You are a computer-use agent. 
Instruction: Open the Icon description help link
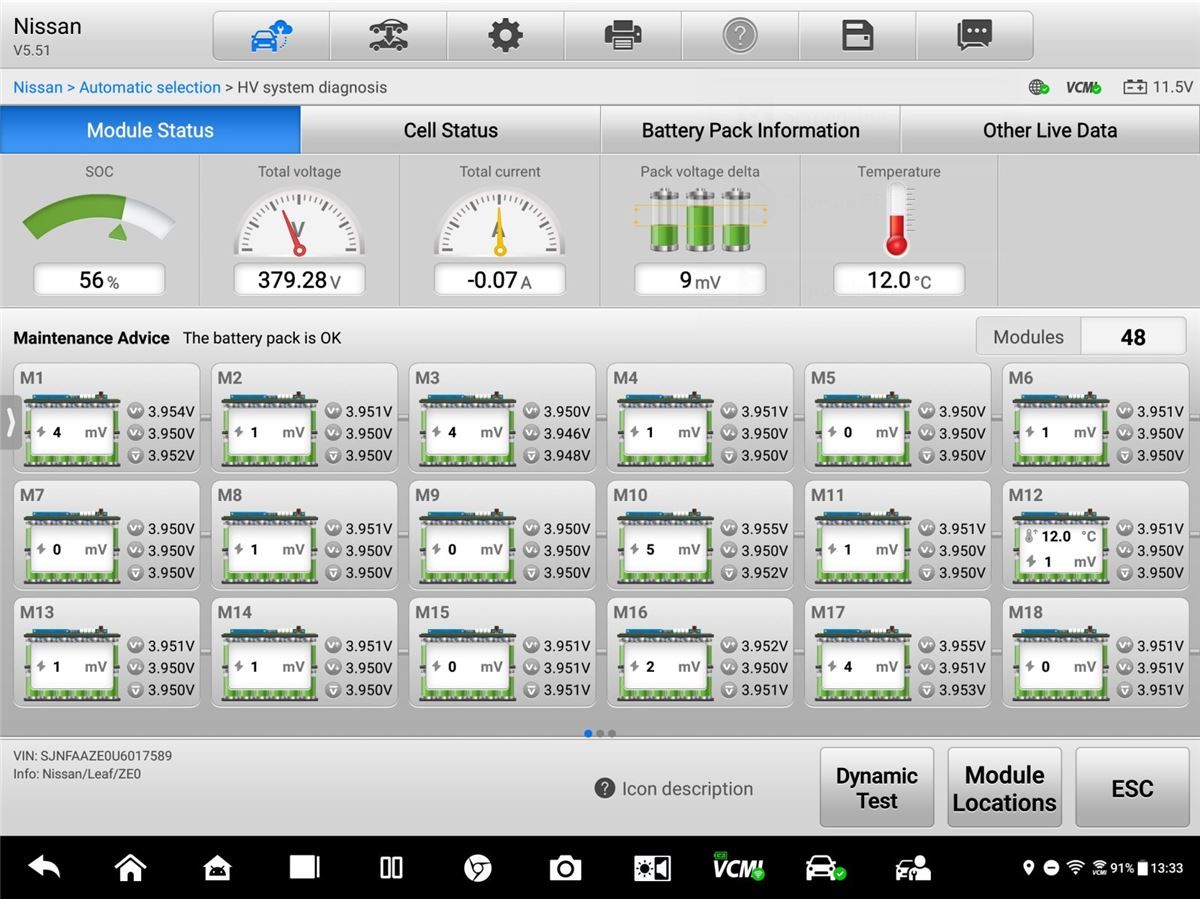(673, 789)
